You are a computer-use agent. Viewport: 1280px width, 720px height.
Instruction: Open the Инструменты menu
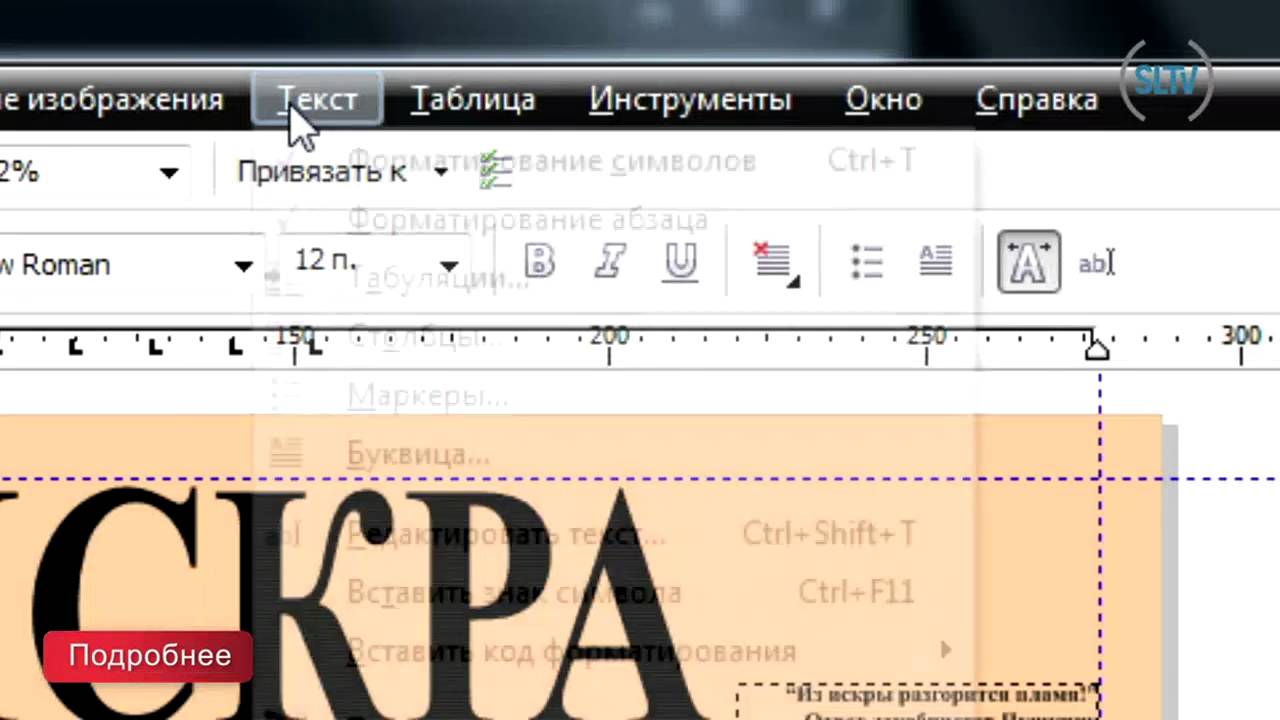tap(690, 99)
